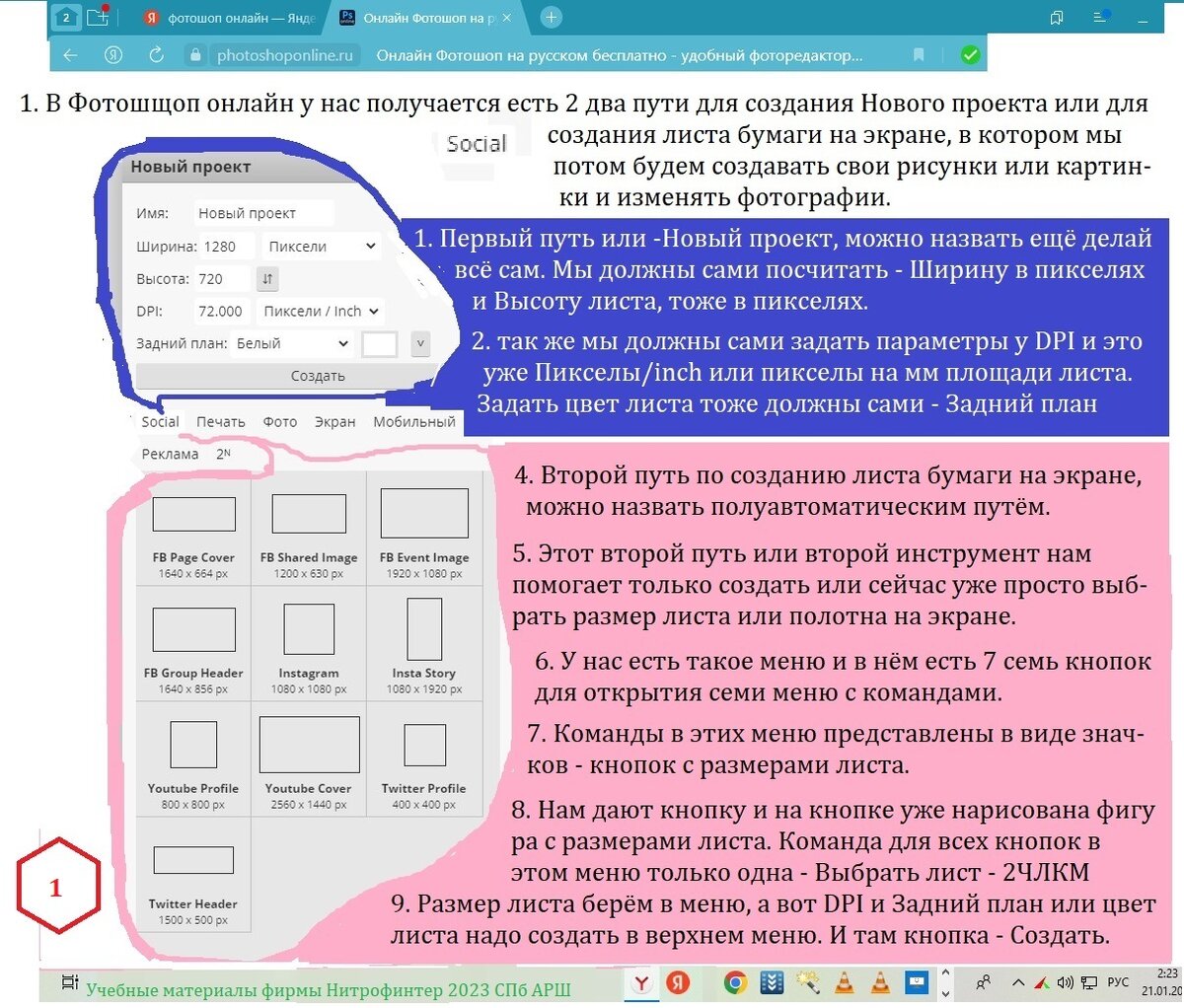The height and width of the screenshot is (1008, 1184).
Task: Select the Фото presets tab
Action: [x=280, y=421]
